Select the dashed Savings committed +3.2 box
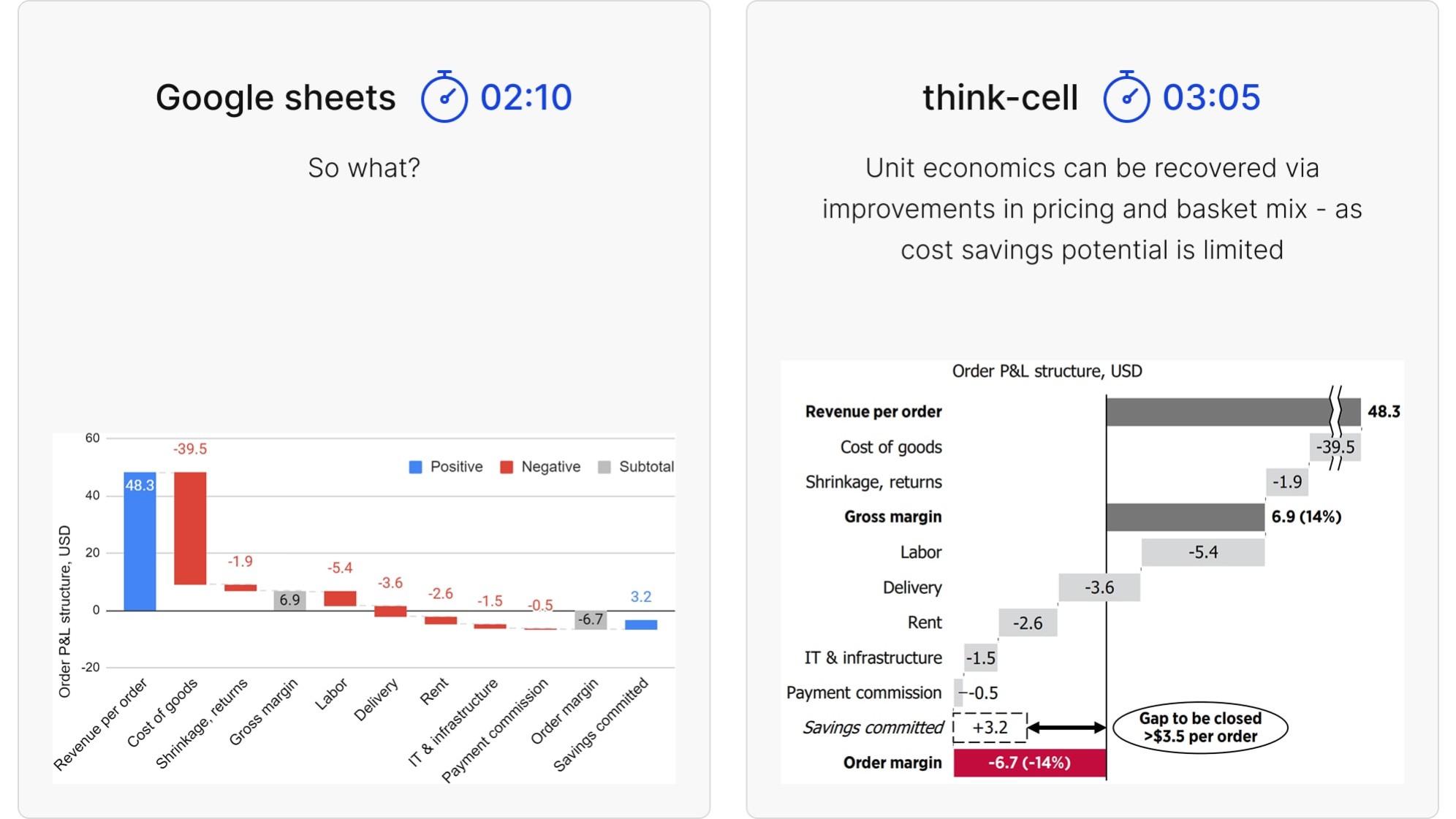Viewport: 1456px width, 819px height. (x=990, y=728)
